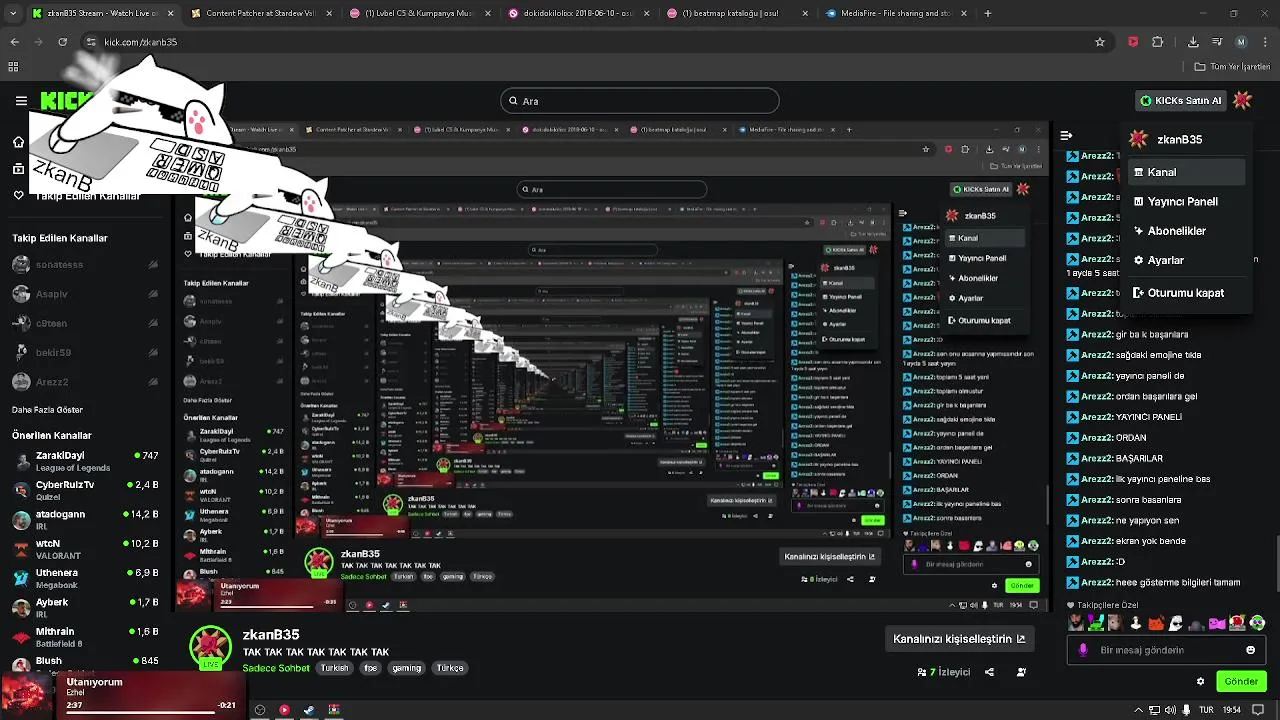This screenshot has width=1280, height=720.
Task: Click the green Gönder send button
Action: pyautogui.click(x=1241, y=682)
